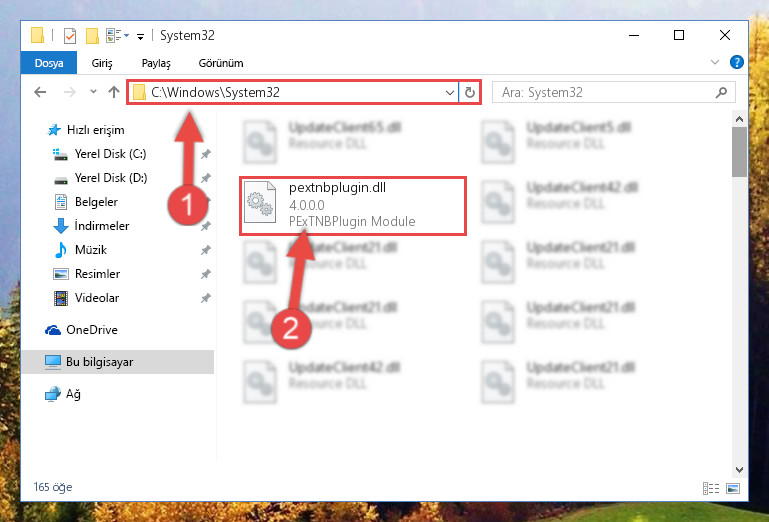The image size is (769, 522).
Task: Click the search magnifier icon
Action: click(721, 92)
